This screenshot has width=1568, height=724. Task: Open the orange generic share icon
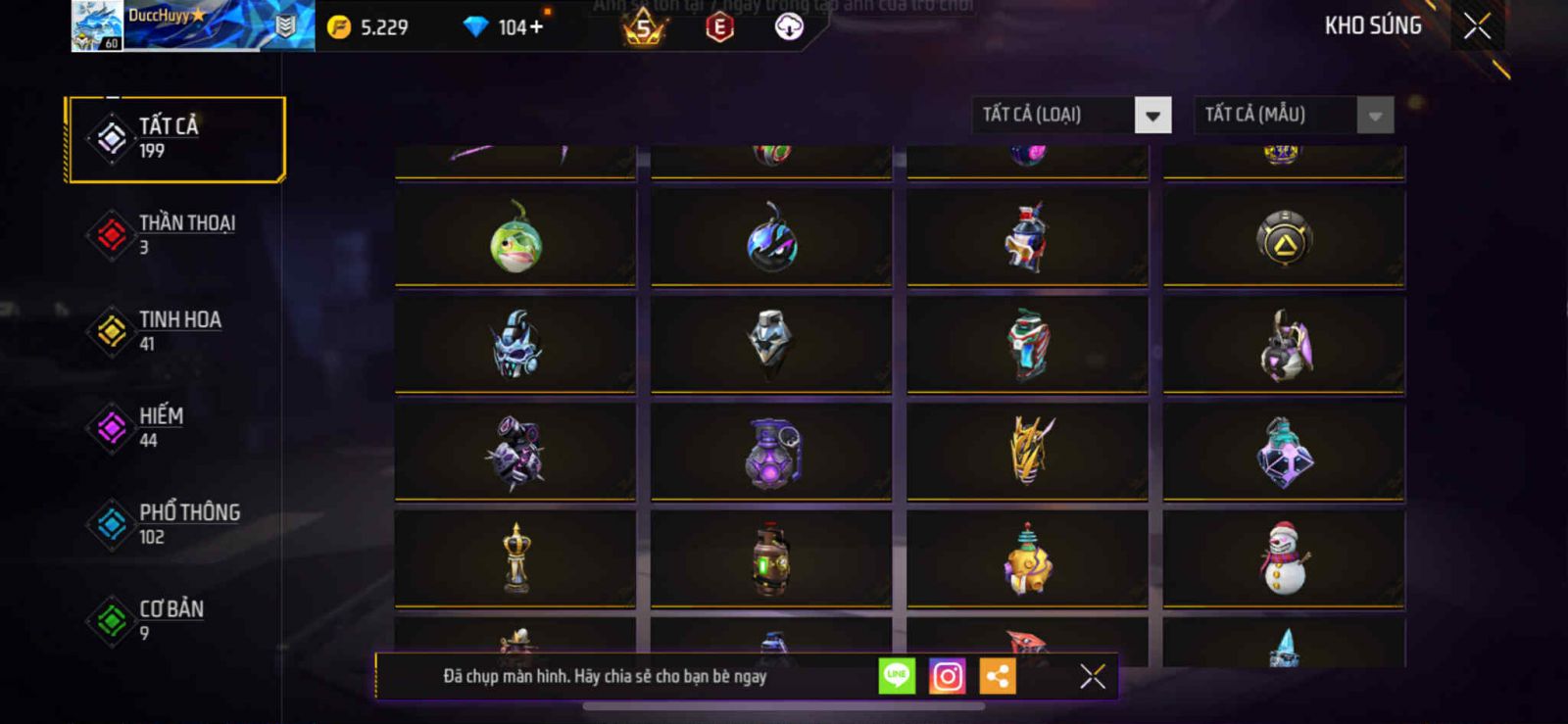tap(998, 676)
